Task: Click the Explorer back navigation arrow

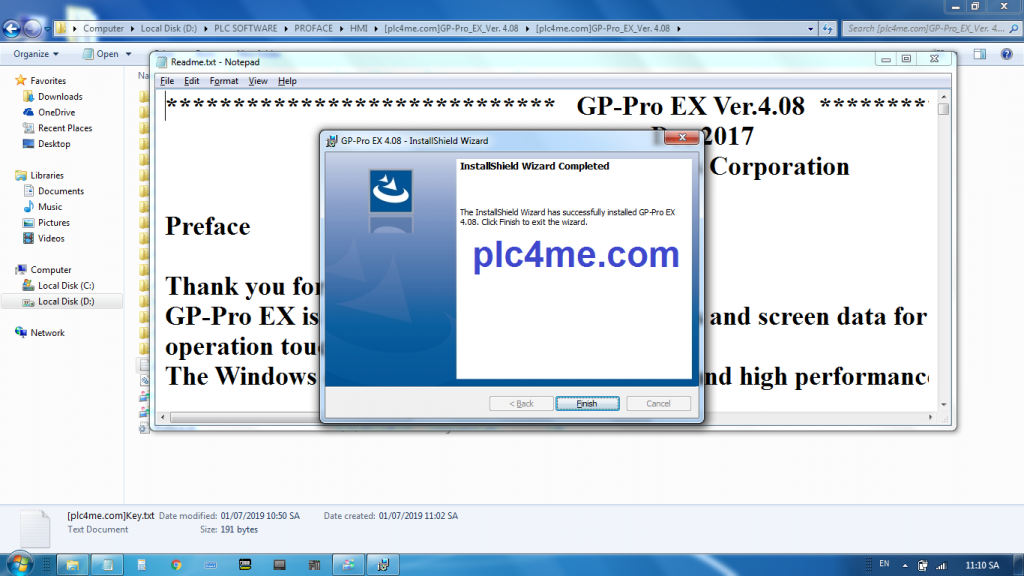Action: 12,28
